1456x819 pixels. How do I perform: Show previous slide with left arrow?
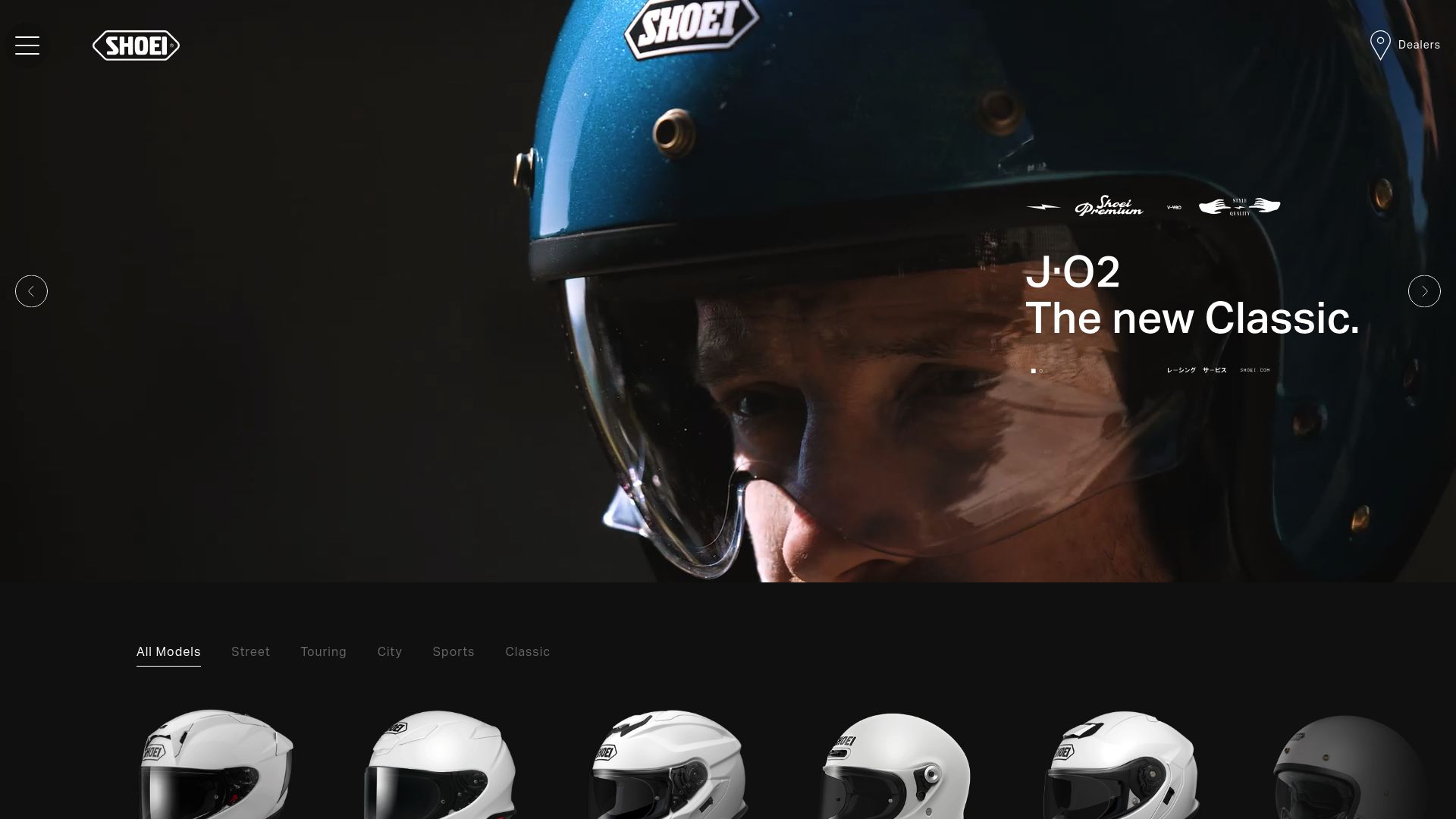[31, 291]
